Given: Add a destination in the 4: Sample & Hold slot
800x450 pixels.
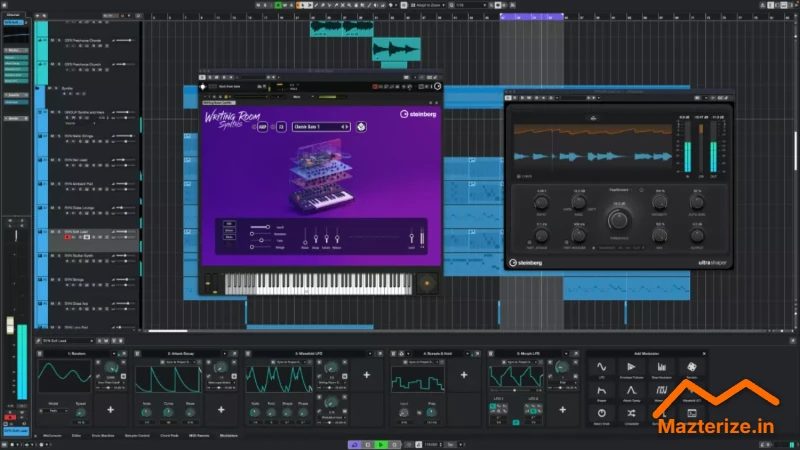Looking at the screenshot, I should coord(464,375).
